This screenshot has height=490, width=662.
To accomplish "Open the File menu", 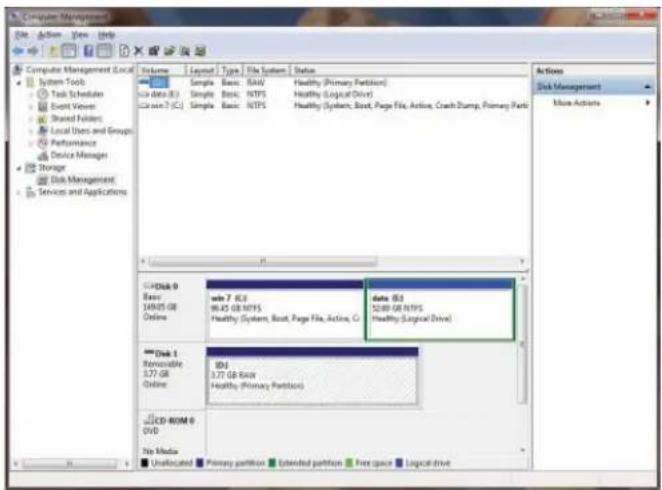I will (x=22, y=35).
